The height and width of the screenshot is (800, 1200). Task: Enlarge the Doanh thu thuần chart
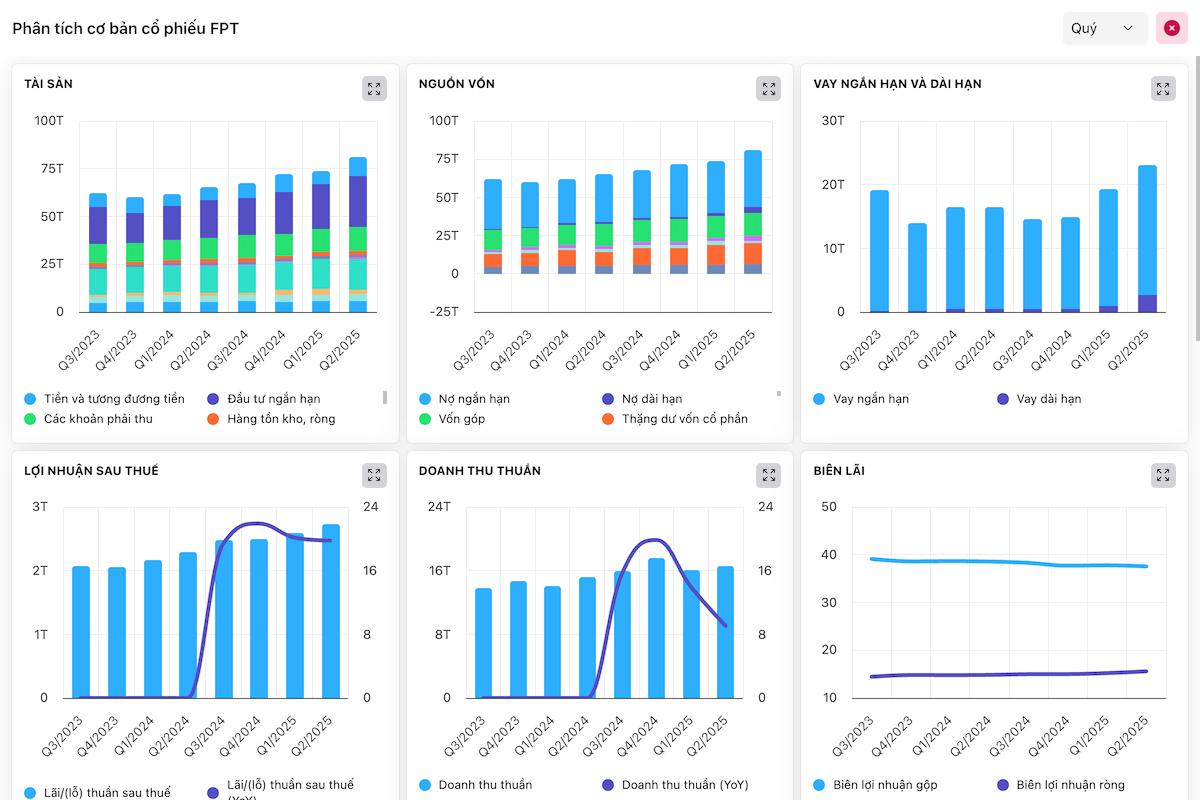768,476
